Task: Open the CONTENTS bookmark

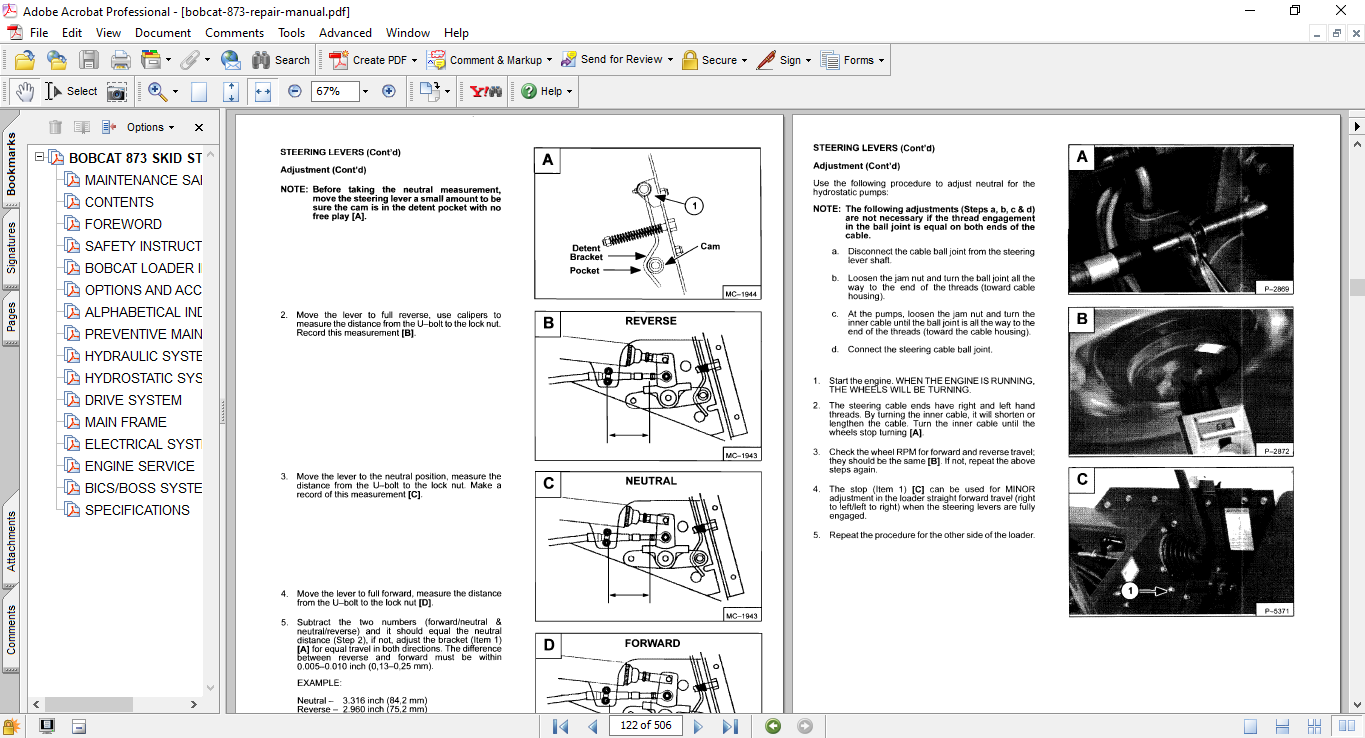Action: pyautogui.click(x=119, y=202)
